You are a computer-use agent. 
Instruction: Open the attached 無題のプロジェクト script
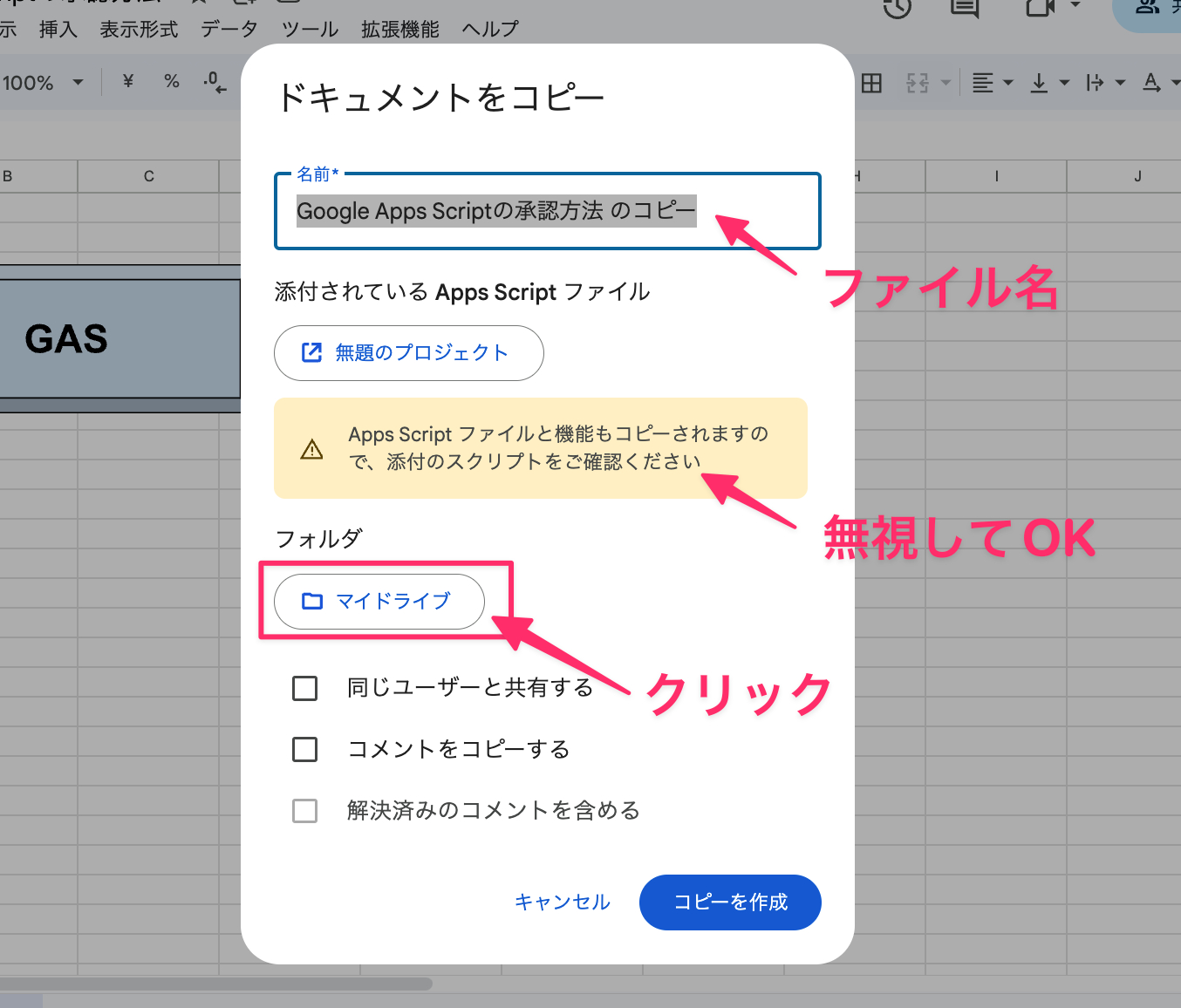point(409,353)
